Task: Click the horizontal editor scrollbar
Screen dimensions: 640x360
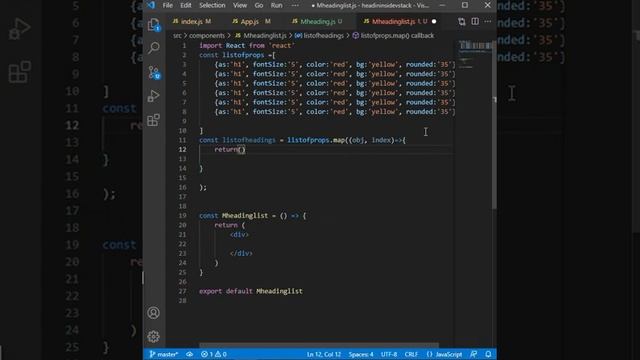Action: 319,345
